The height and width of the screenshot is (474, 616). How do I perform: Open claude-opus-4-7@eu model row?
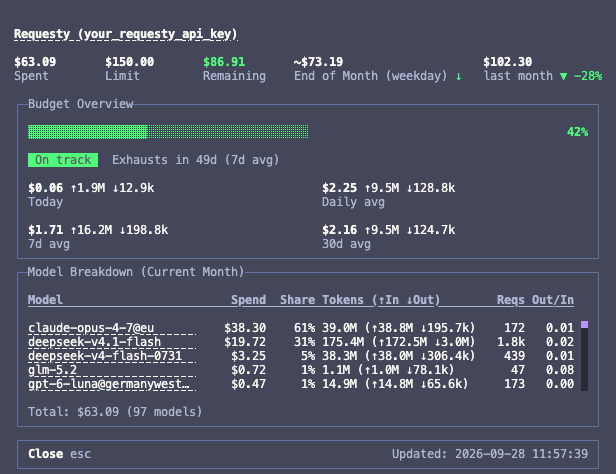[x=112, y=328]
